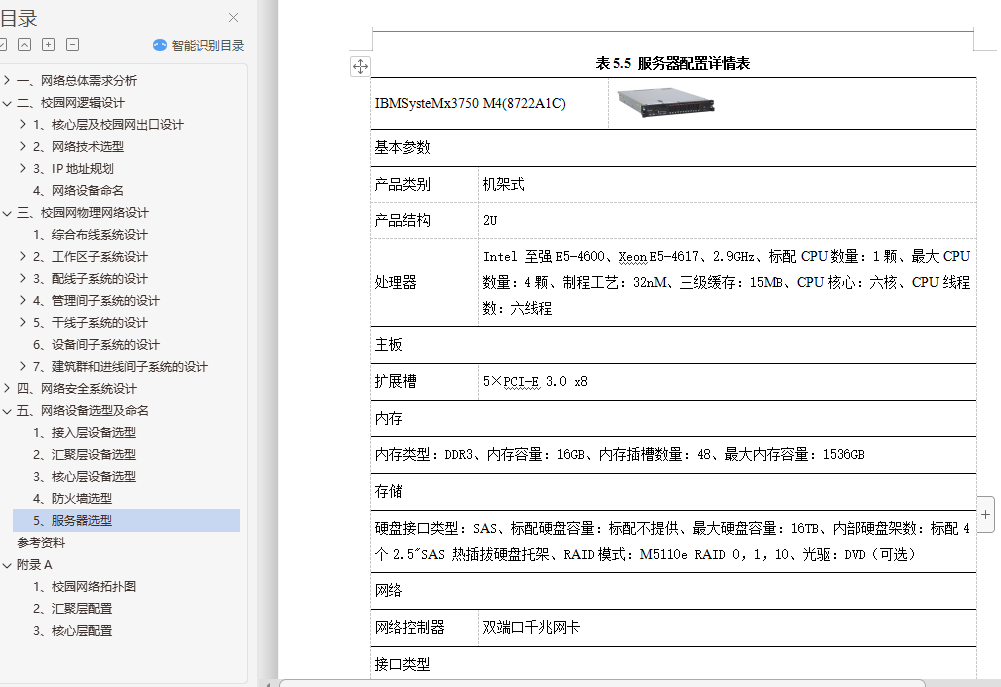Open 1、综合布线系统设计 entry
The image size is (1001, 687).
click(x=91, y=234)
